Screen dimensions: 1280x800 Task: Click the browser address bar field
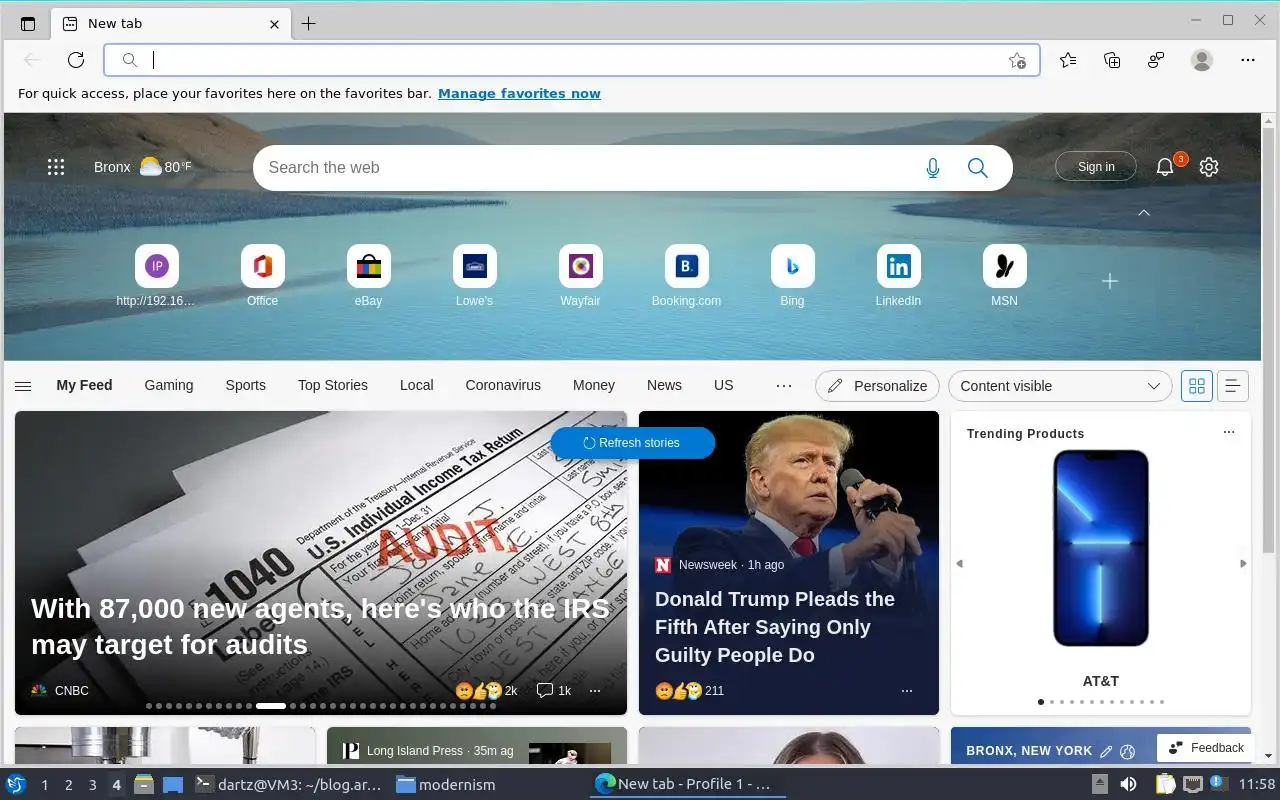572,60
